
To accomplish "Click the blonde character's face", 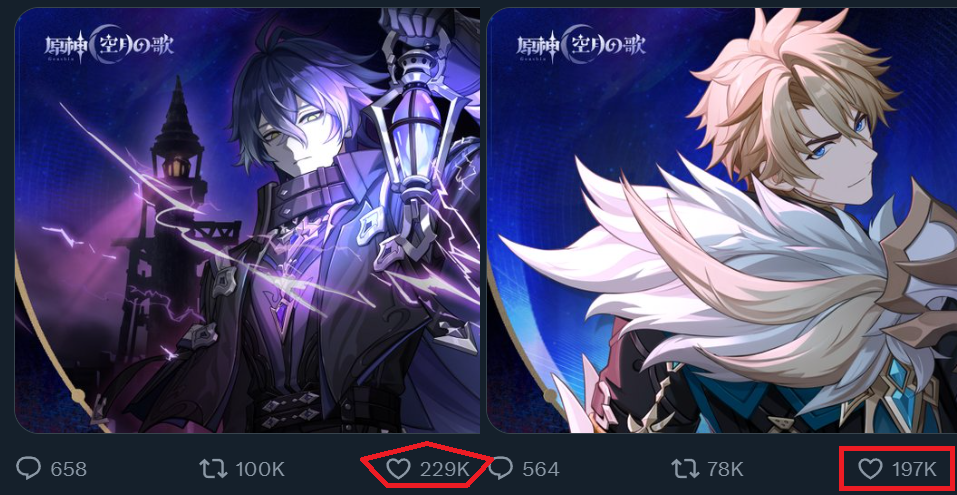I will pos(836,153).
